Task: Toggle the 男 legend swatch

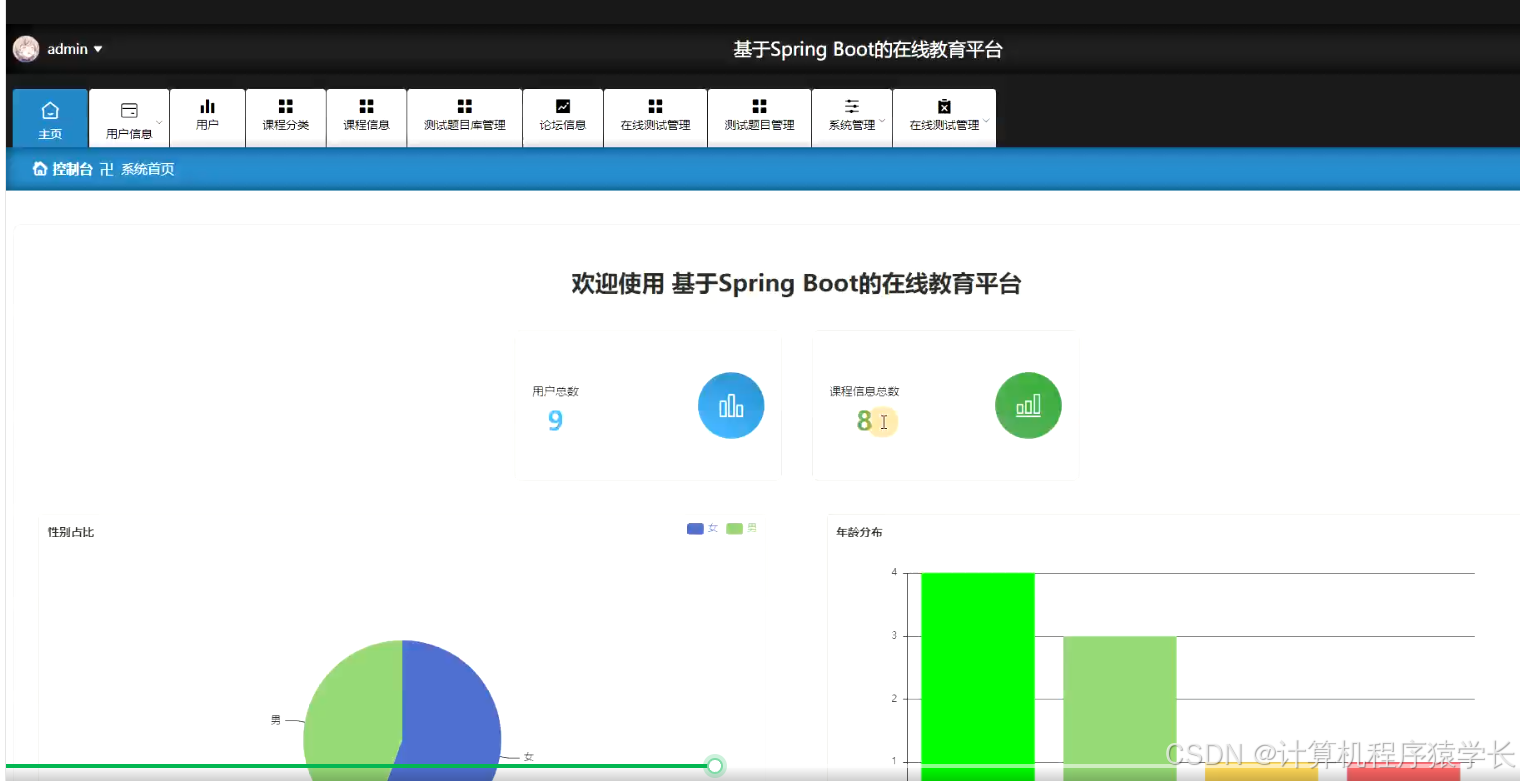Action: pyautogui.click(x=734, y=528)
